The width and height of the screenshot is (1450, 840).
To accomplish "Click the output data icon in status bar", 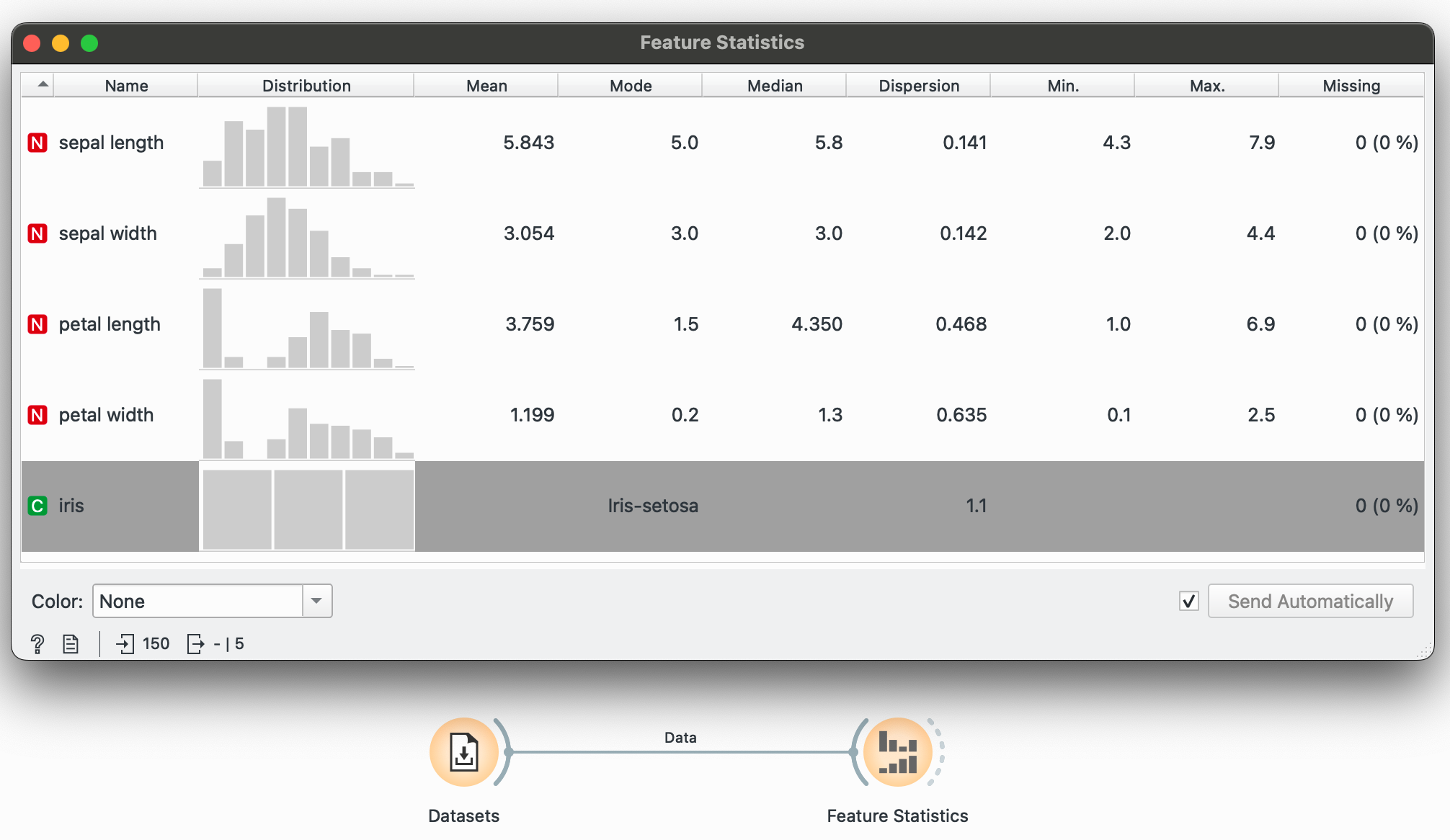I will (195, 643).
